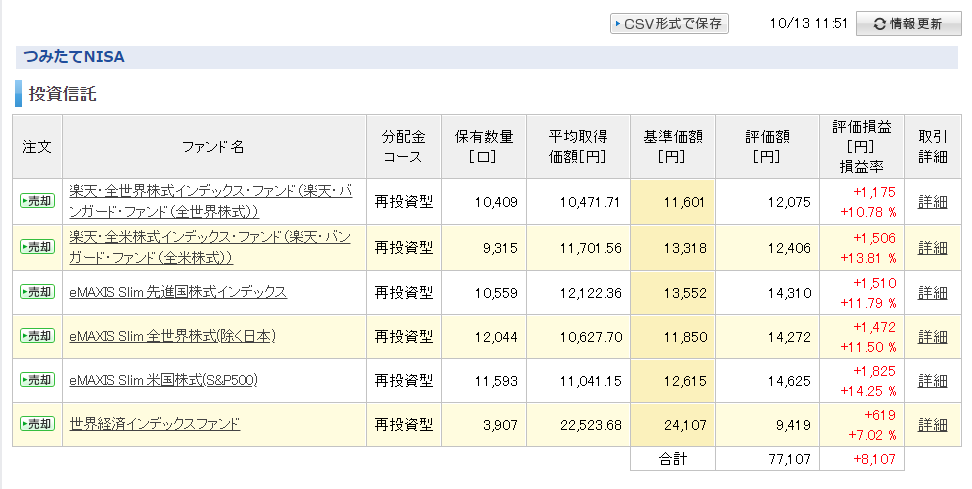Open 詳細 for the 世界経済インデックスファンド row
The height and width of the screenshot is (489, 972).
(932, 425)
